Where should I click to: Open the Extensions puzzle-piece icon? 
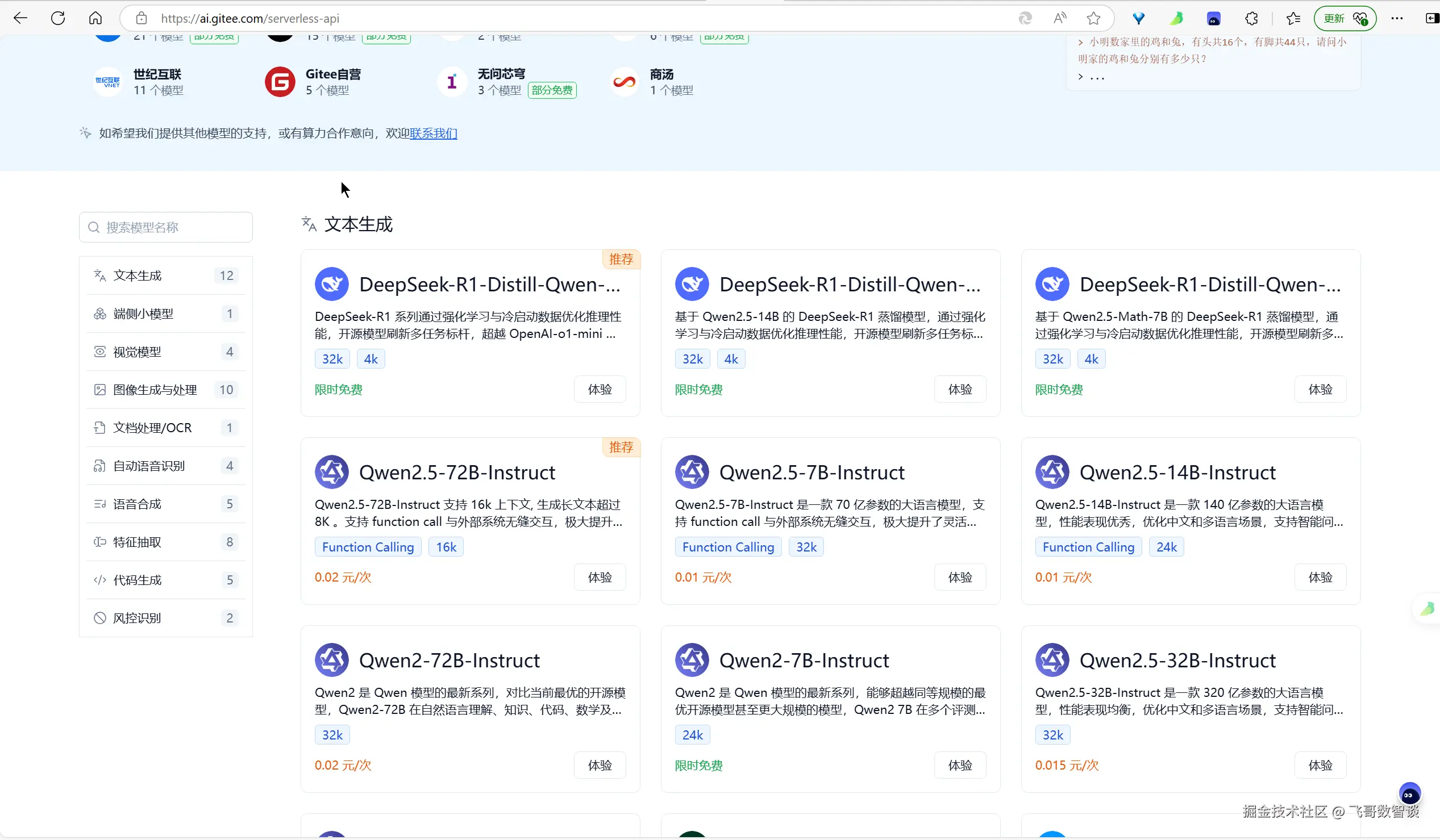pyautogui.click(x=1251, y=19)
